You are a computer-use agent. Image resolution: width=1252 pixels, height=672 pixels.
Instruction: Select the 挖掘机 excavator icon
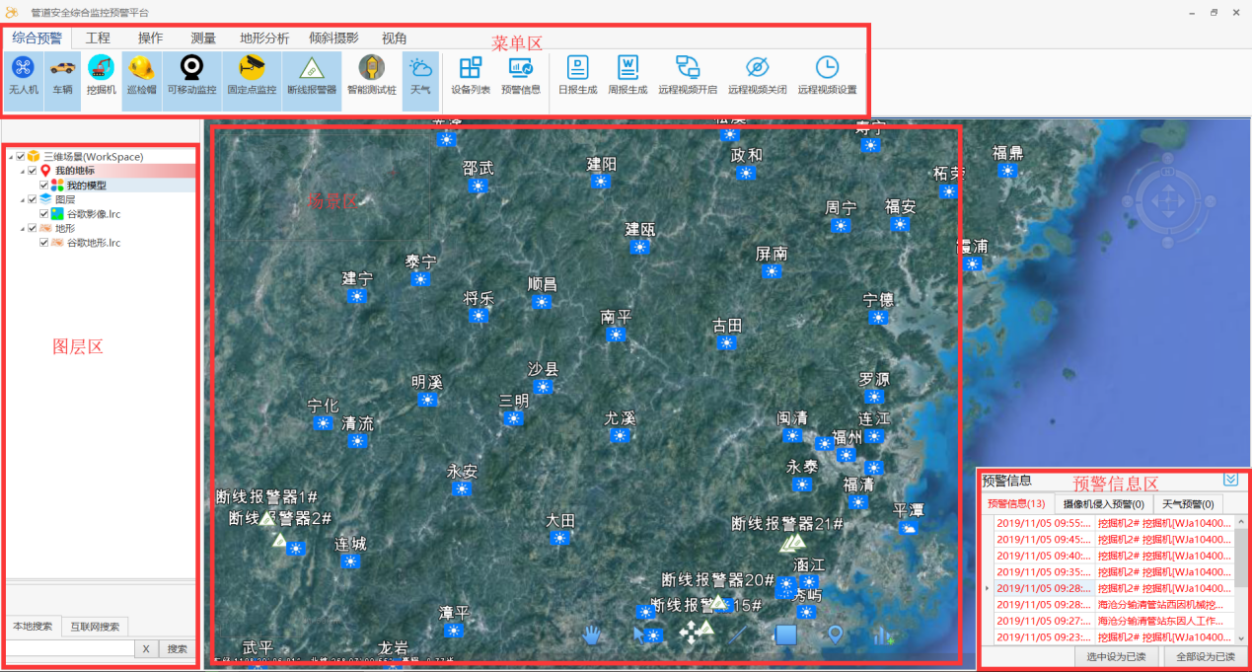point(101,69)
